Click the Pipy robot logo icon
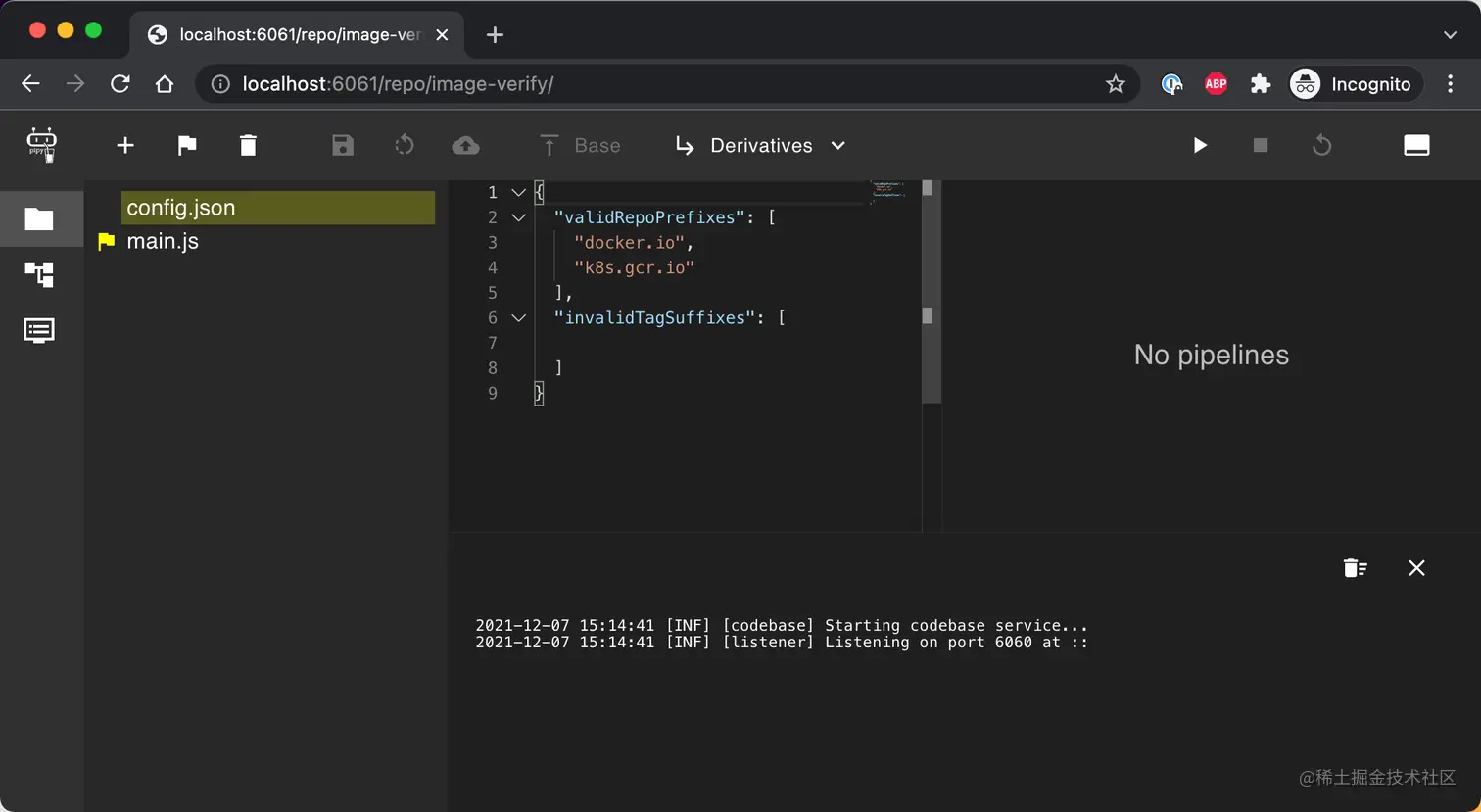Viewport: 1481px width, 812px height. point(41,145)
